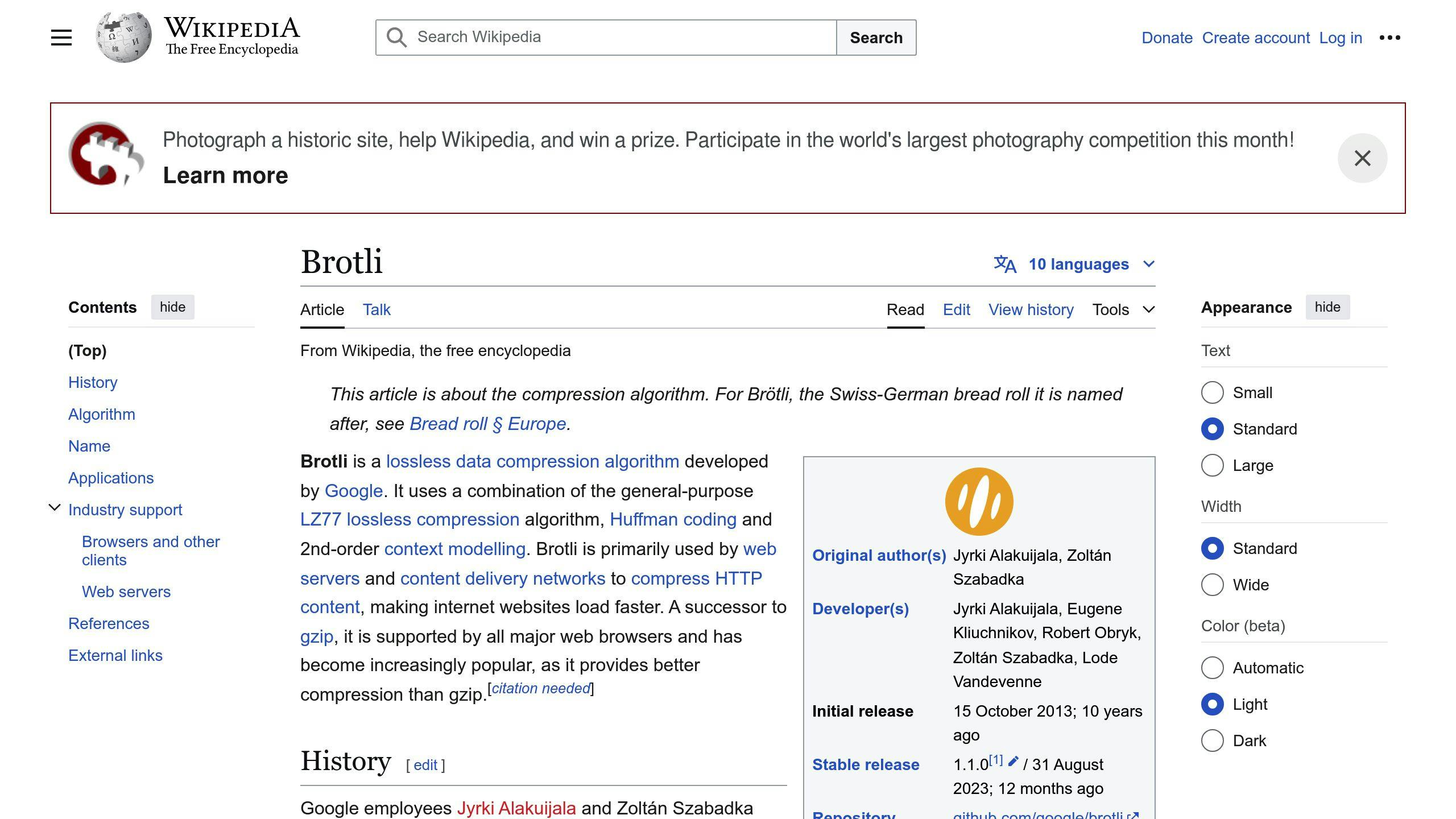The height and width of the screenshot is (819, 1456).
Task: Switch to the Article tab
Action: point(322,309)
